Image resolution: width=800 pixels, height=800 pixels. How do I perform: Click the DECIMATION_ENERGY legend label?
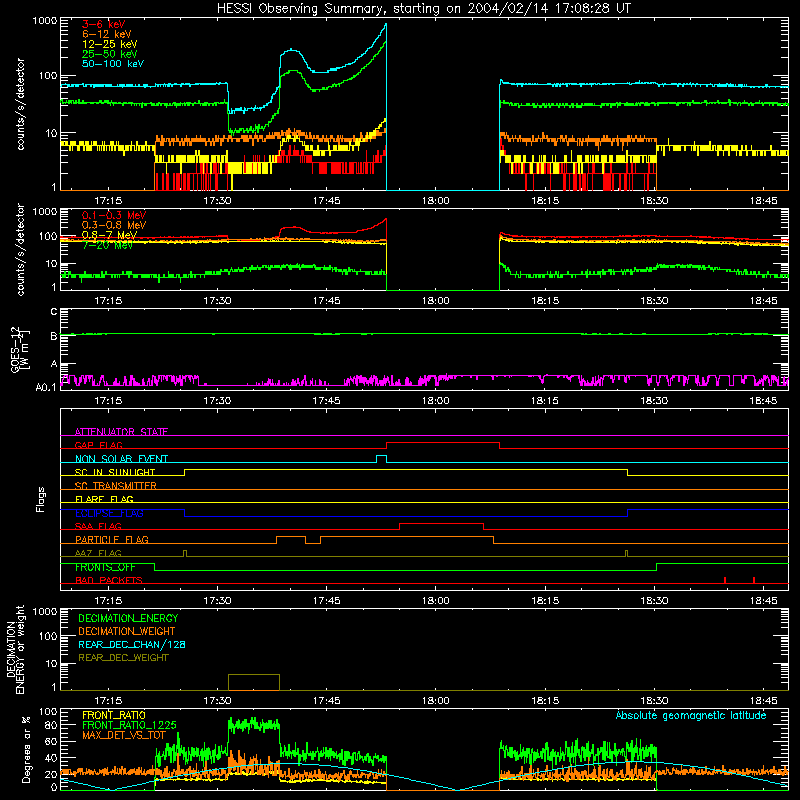coord(128,618)
